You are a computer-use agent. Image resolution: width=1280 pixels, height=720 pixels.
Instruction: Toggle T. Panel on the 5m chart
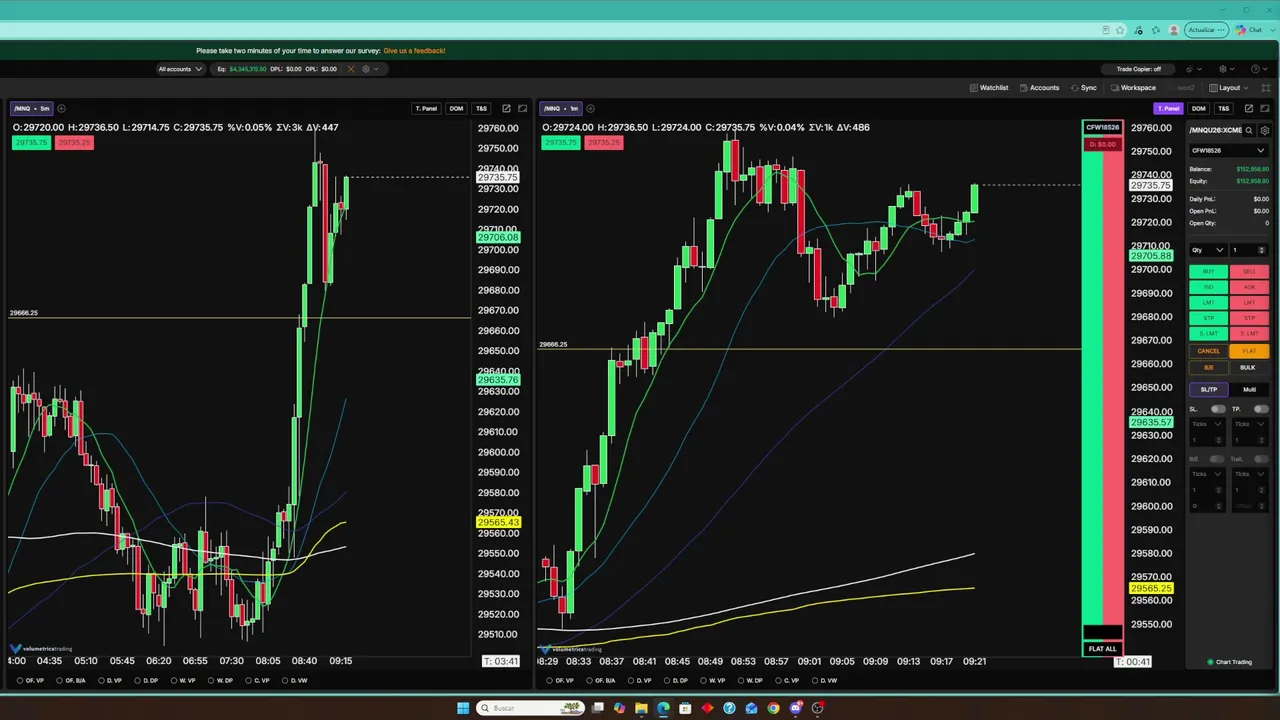426,108
